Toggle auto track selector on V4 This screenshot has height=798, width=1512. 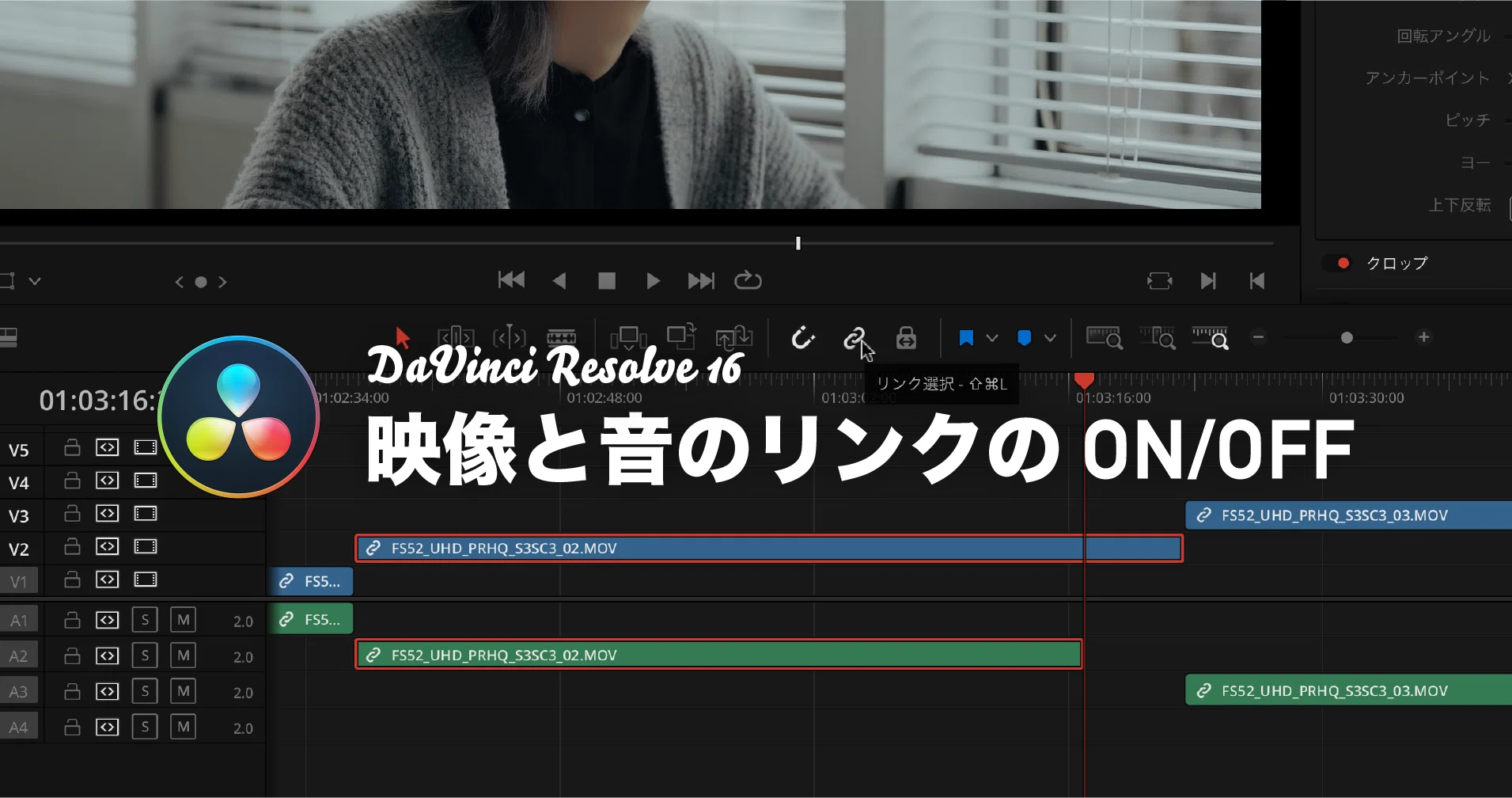click(108, 481)
